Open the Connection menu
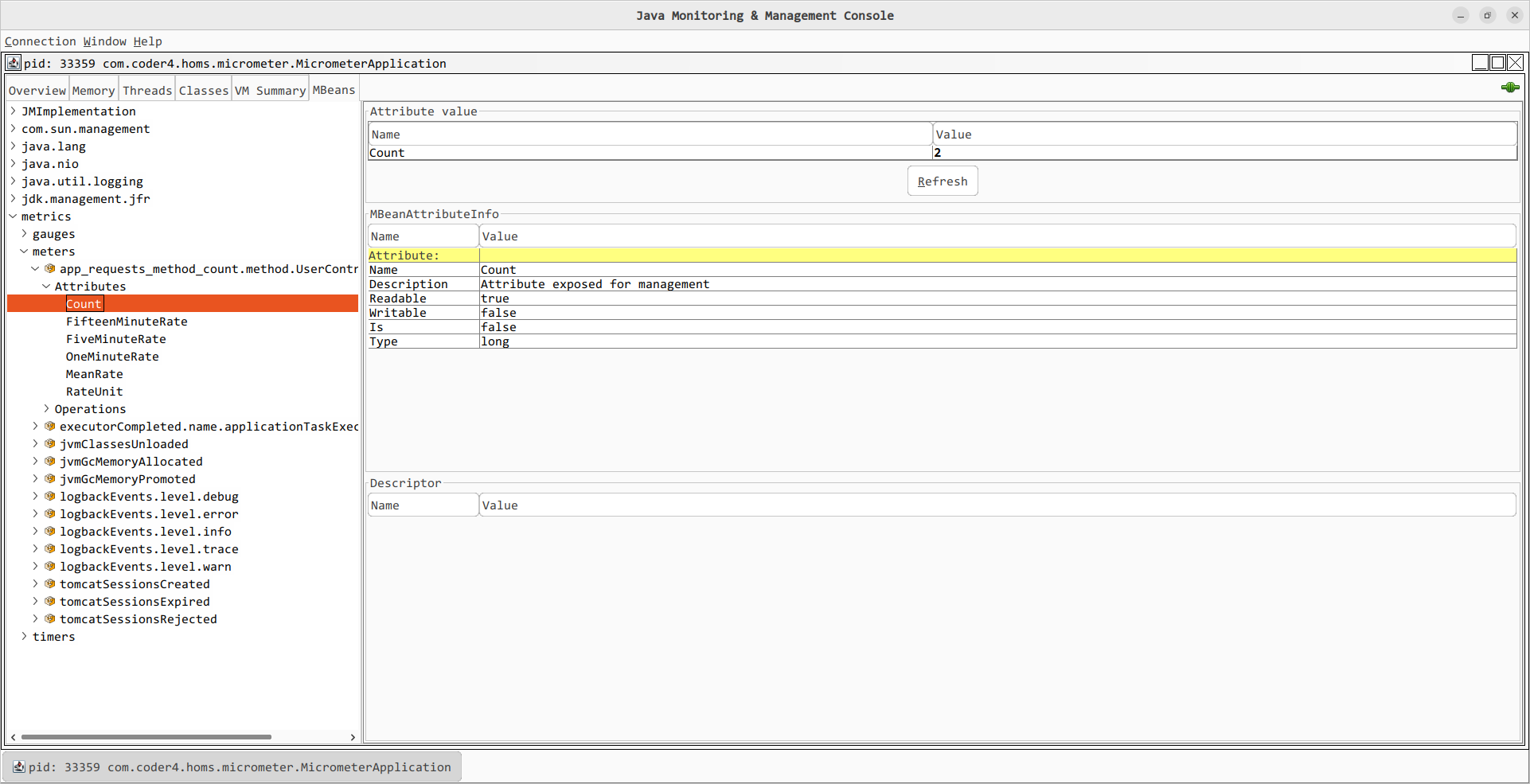 pos(40,41)
